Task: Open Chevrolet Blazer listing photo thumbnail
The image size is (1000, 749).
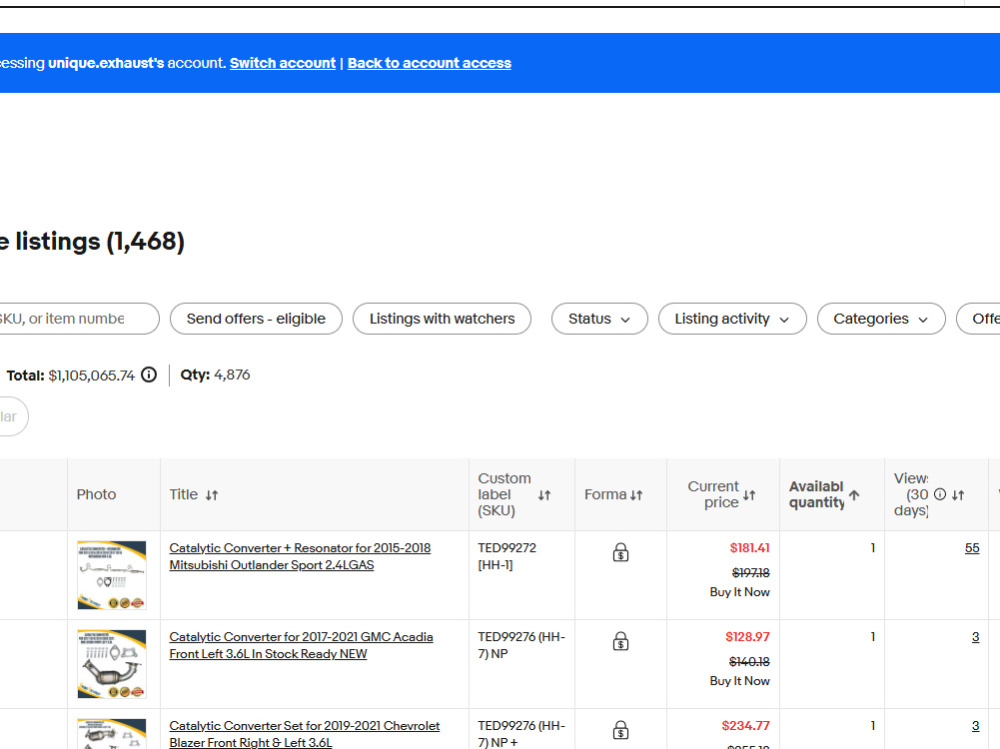Action: (112, 734)
